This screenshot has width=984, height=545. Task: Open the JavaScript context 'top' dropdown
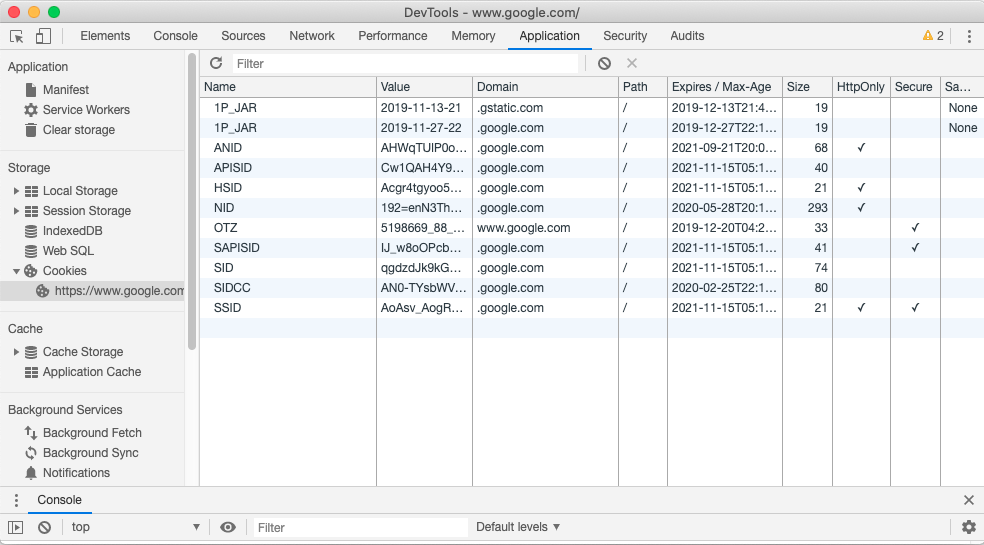135,527
